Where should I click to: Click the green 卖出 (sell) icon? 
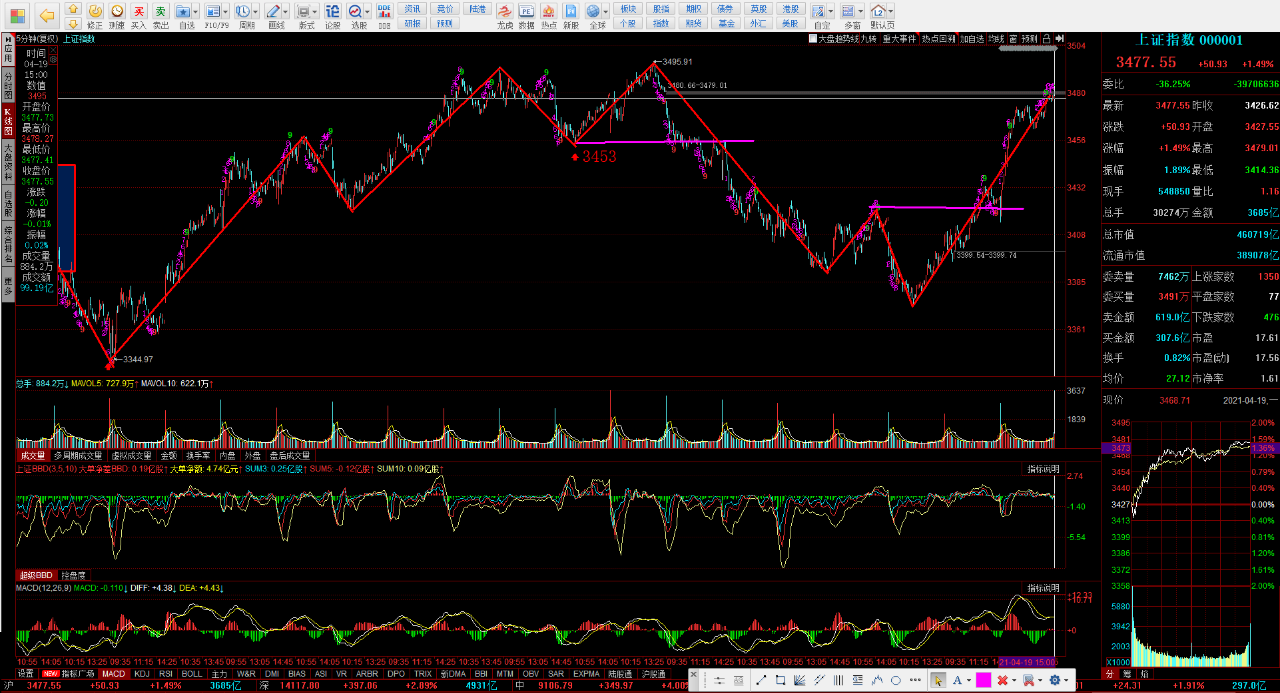click(160, 12)
